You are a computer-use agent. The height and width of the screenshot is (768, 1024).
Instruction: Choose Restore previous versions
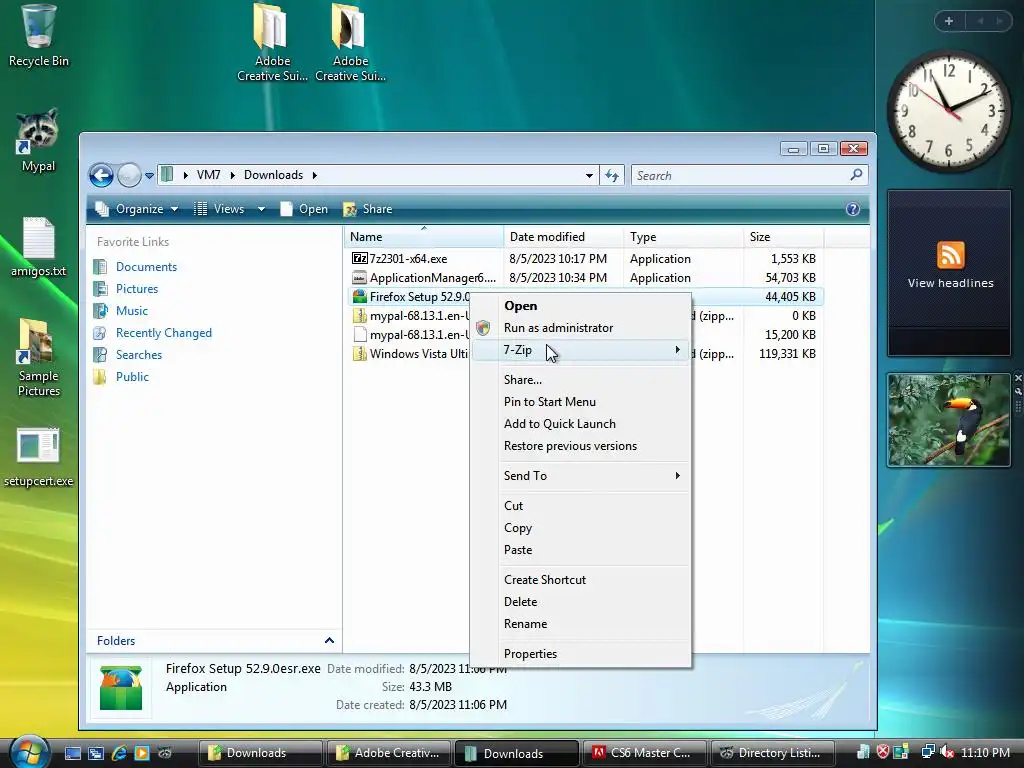(581, 446)
